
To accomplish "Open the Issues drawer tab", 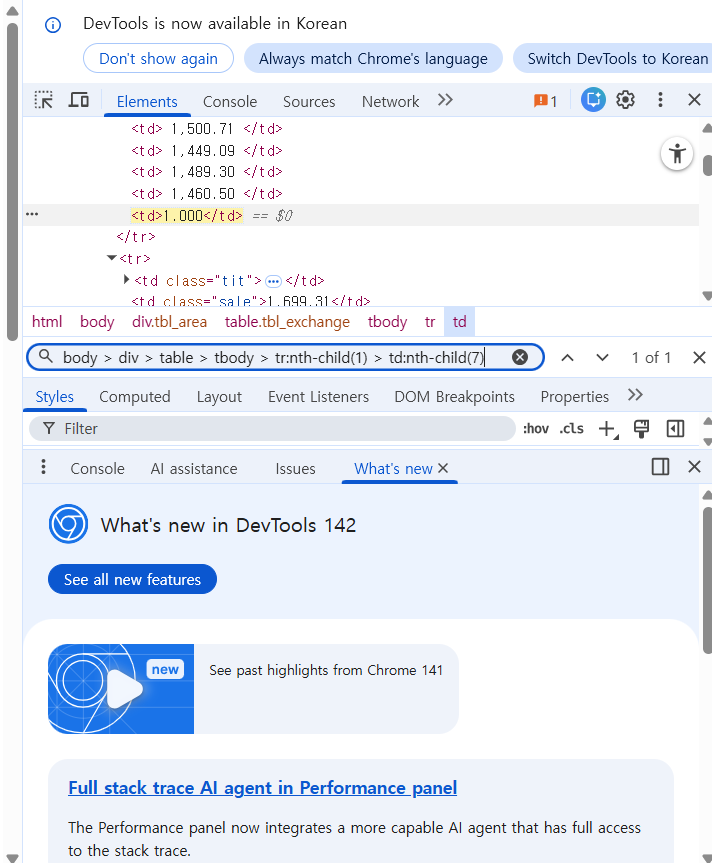I will point(295,469).
